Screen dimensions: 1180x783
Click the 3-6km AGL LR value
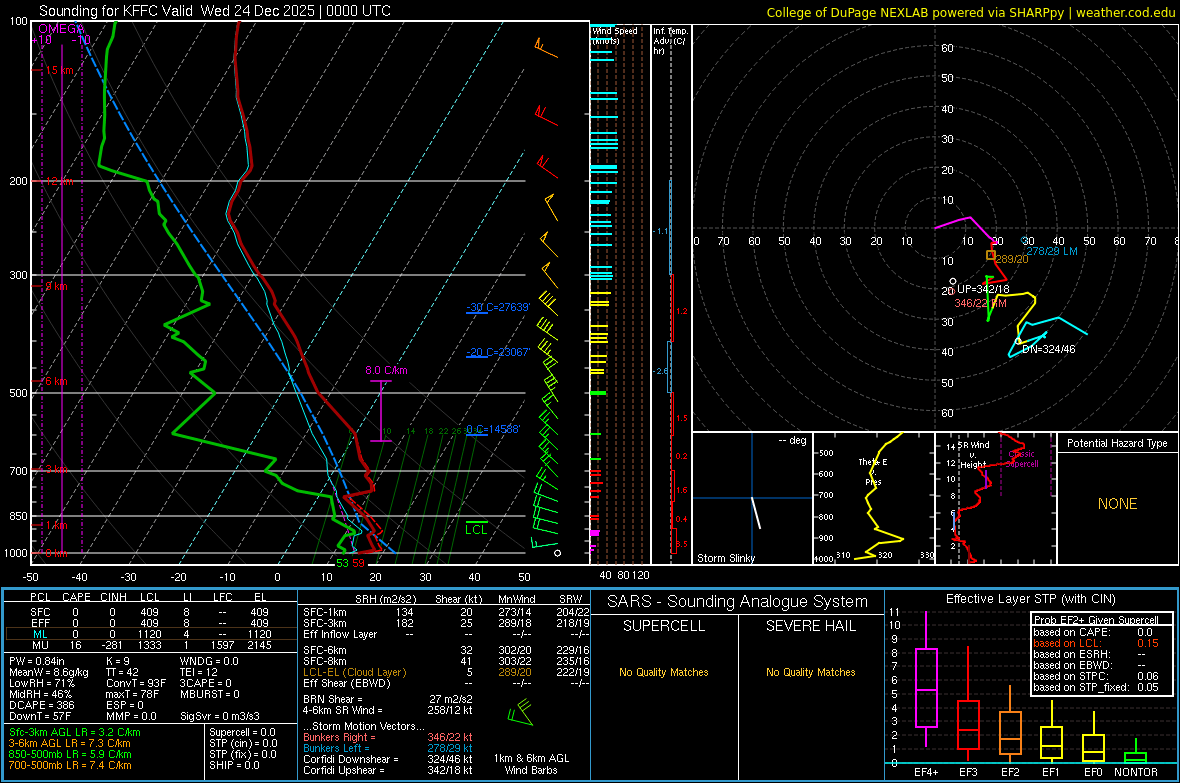point(70,743)
